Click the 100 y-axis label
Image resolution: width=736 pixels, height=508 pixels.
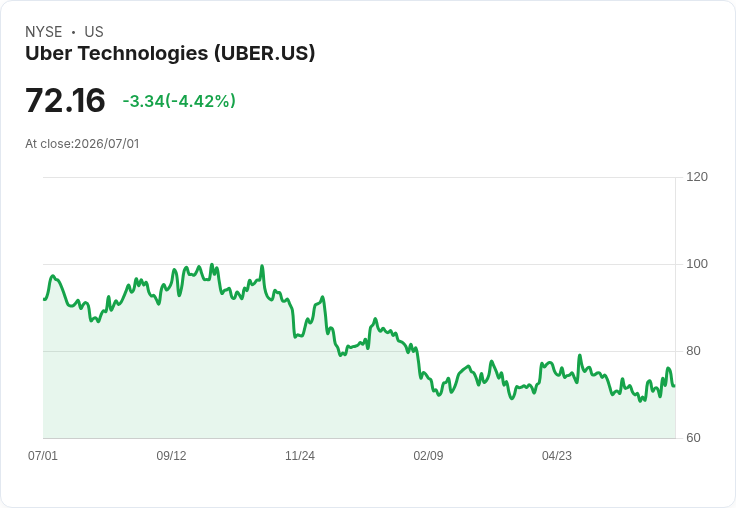697,264
